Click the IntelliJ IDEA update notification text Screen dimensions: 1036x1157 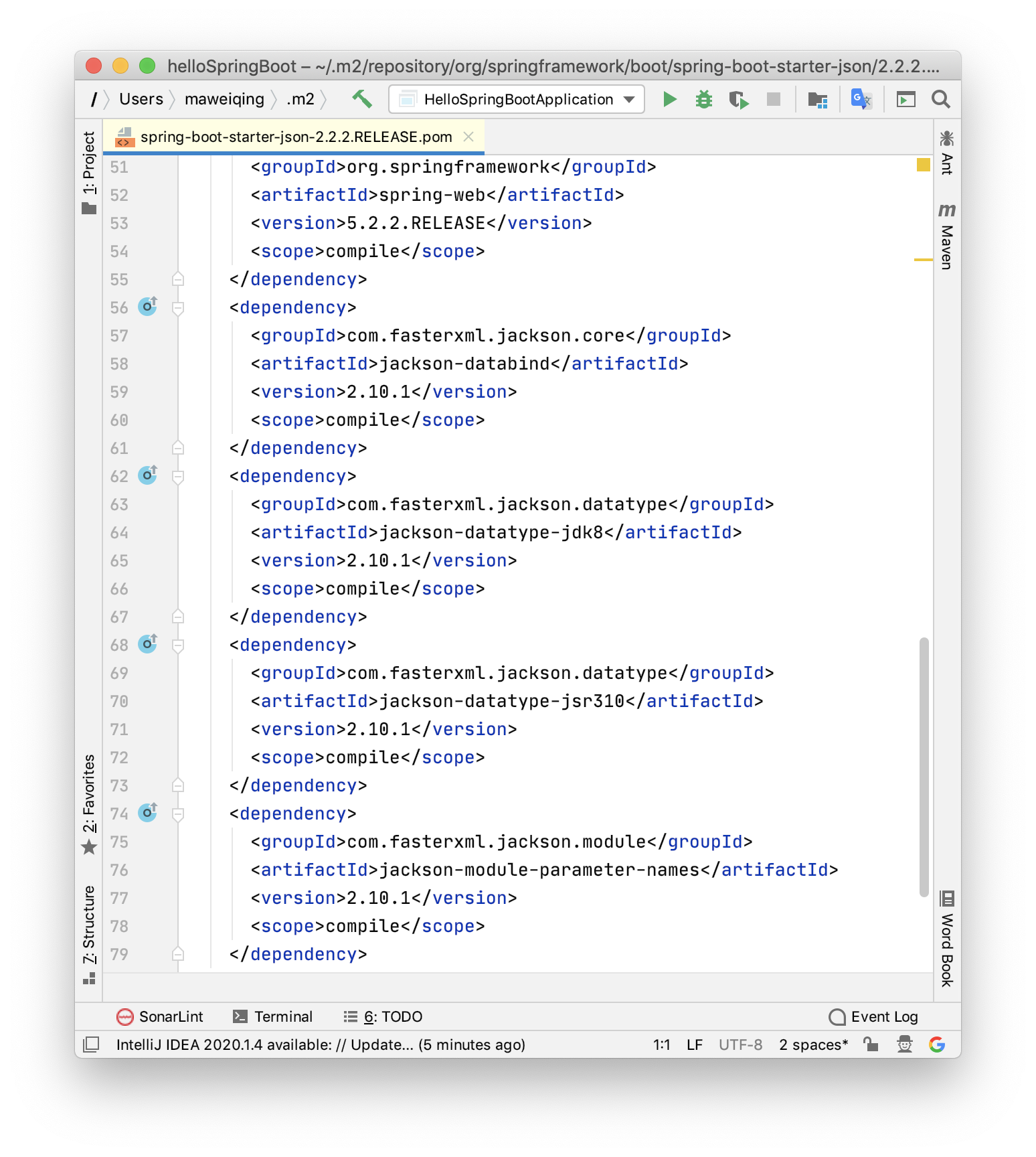point(320,1045)
